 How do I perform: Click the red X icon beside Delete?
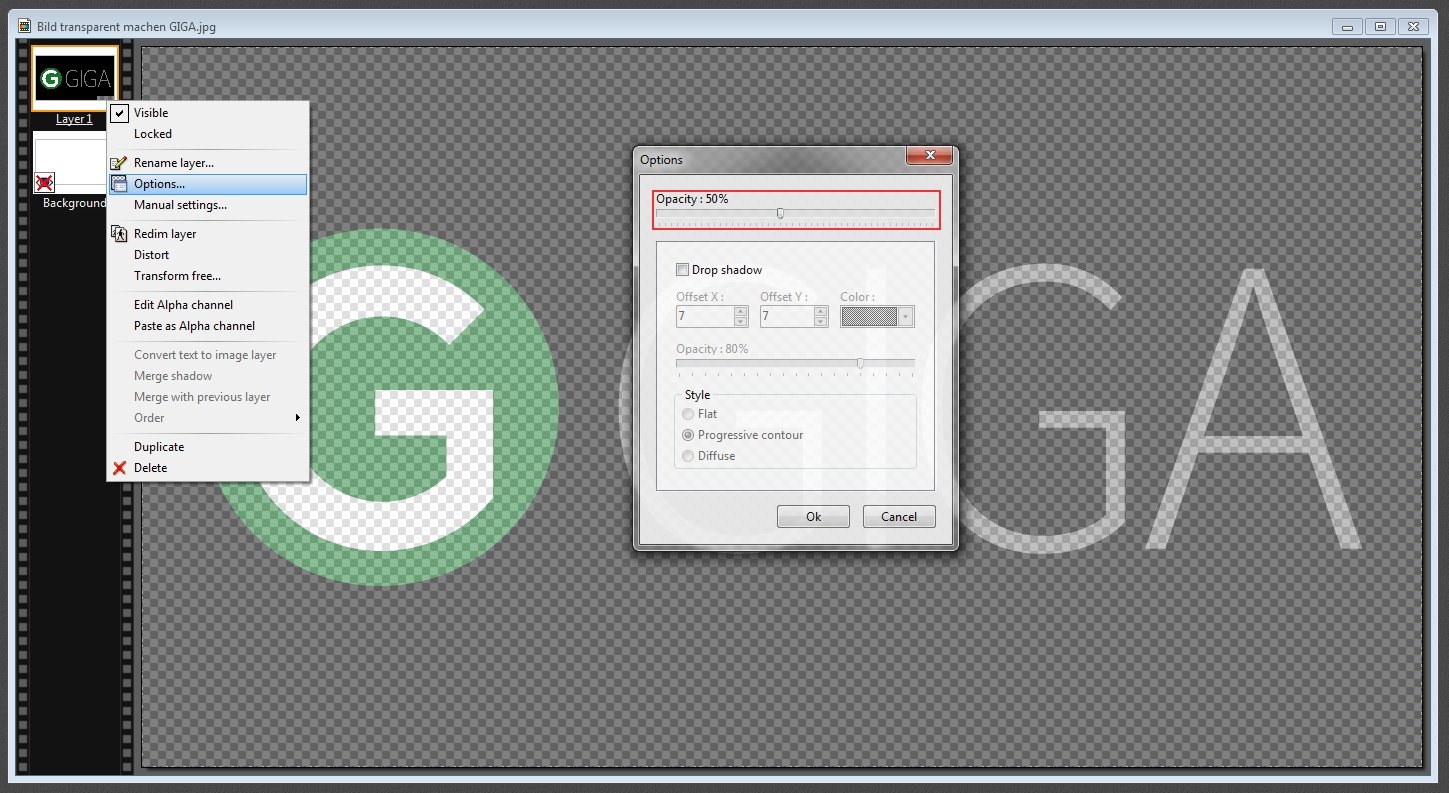tap(119, 468)
